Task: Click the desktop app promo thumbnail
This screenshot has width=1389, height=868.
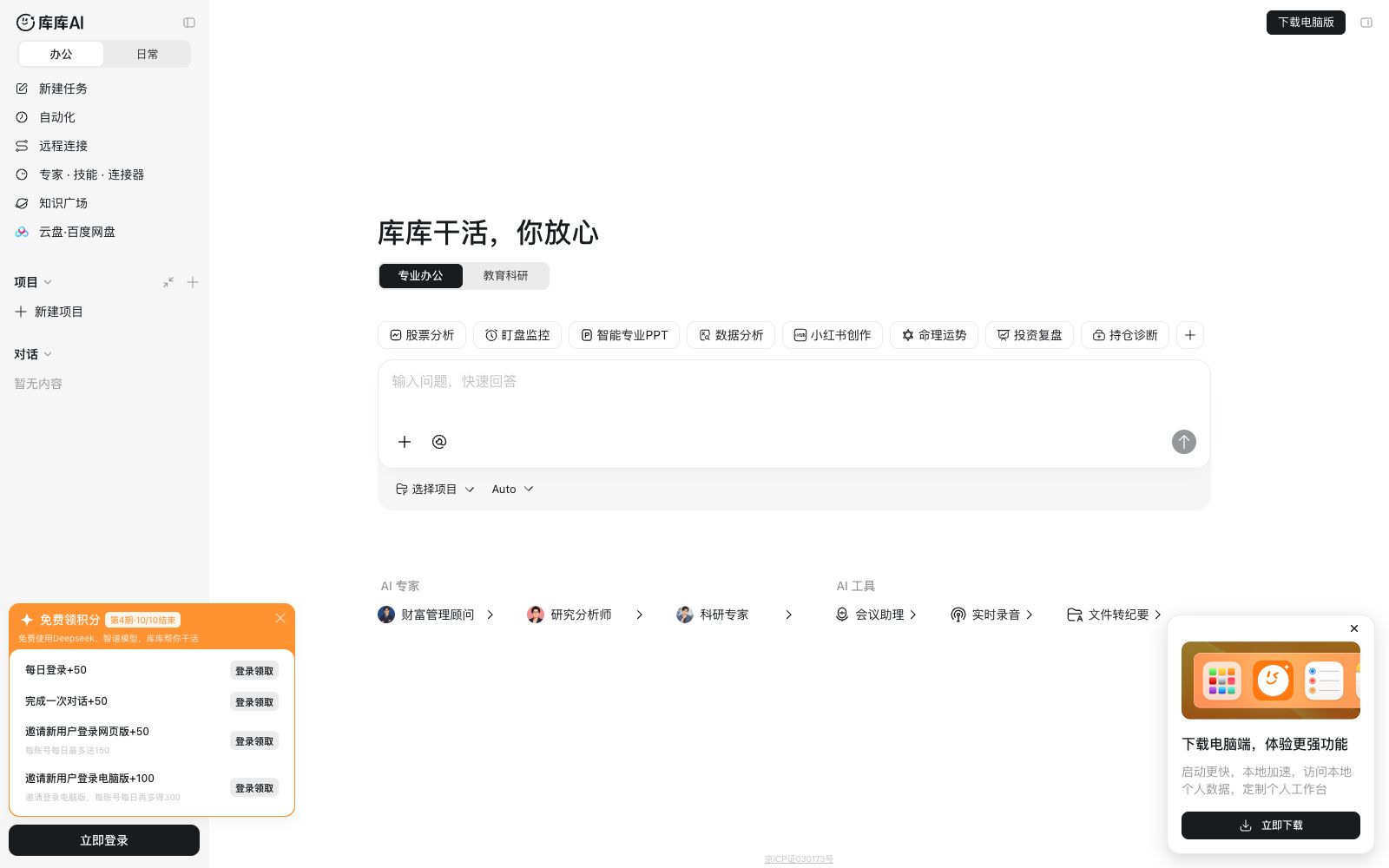Action: tap(1271, 681)
